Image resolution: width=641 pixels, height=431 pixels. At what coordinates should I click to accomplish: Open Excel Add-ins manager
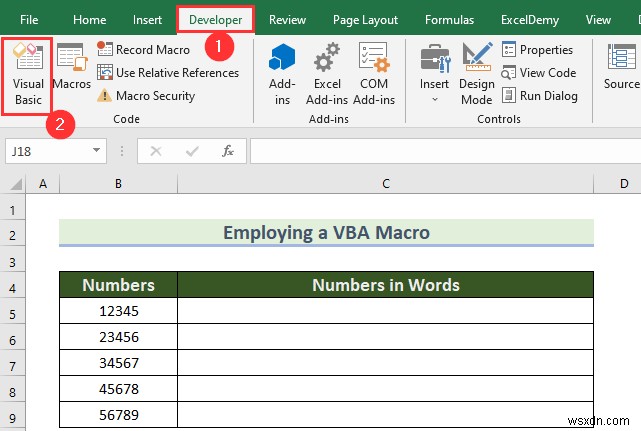(x=327, y=74)
